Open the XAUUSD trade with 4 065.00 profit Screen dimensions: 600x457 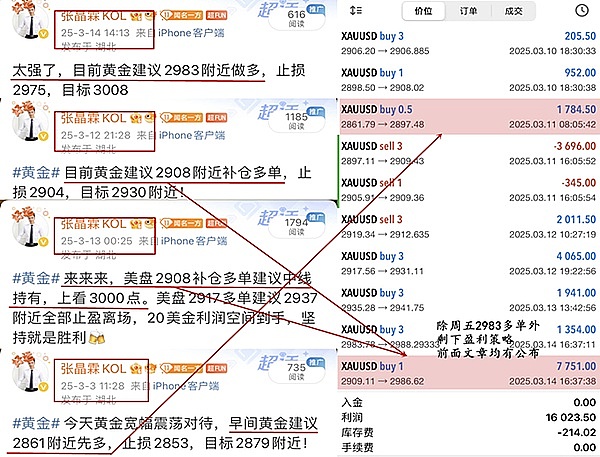click(465, 261)
